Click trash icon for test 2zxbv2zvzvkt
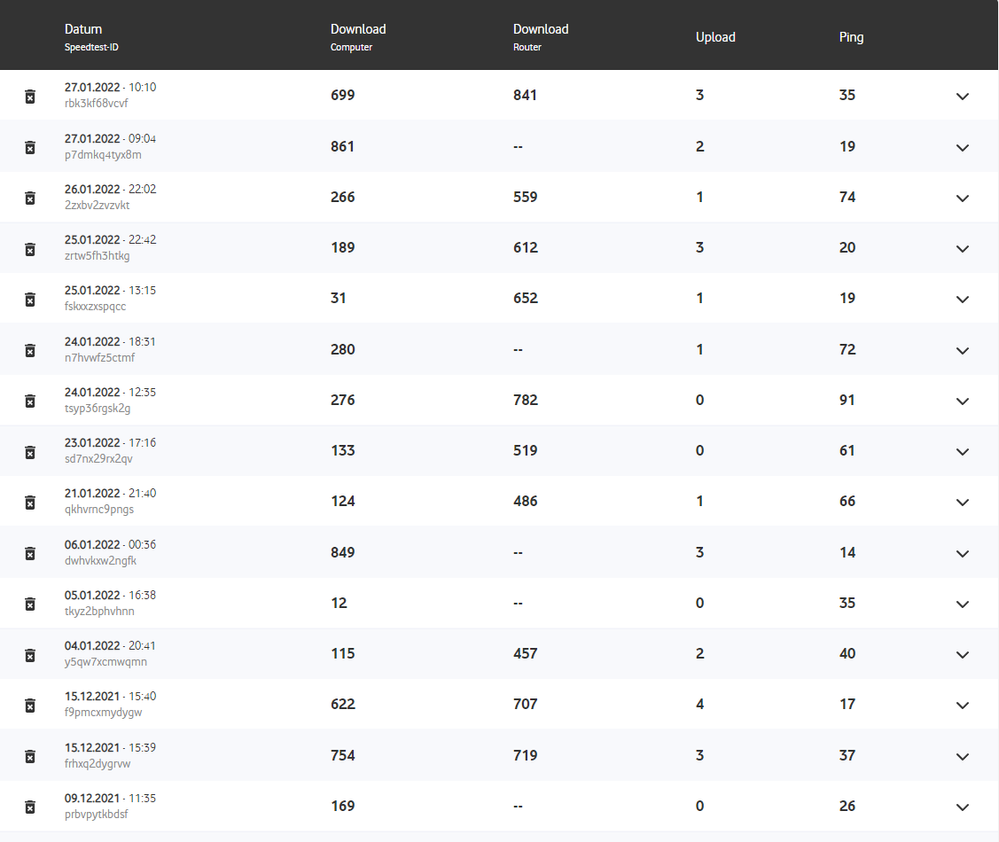999x842 pixels. click(30, 198)
